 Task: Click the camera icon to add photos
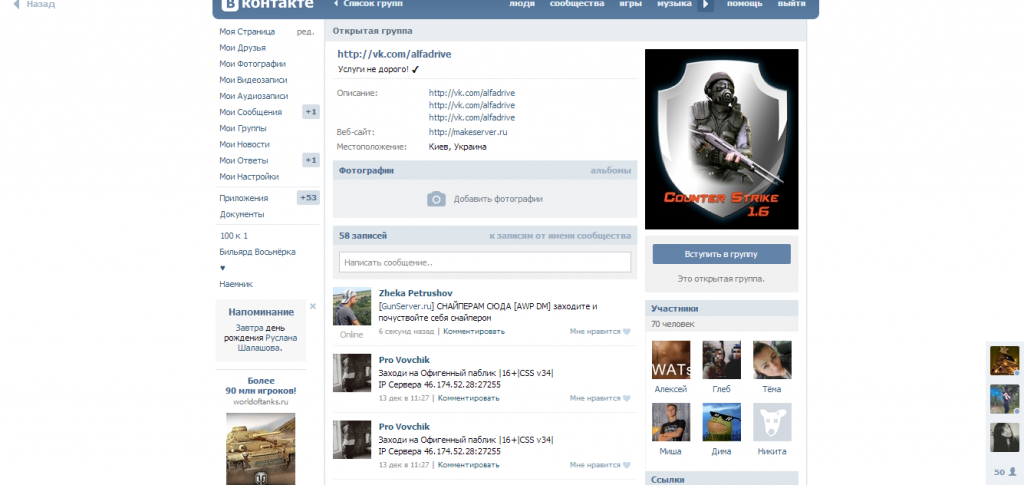pyautogui.click(x=436, y=199)
